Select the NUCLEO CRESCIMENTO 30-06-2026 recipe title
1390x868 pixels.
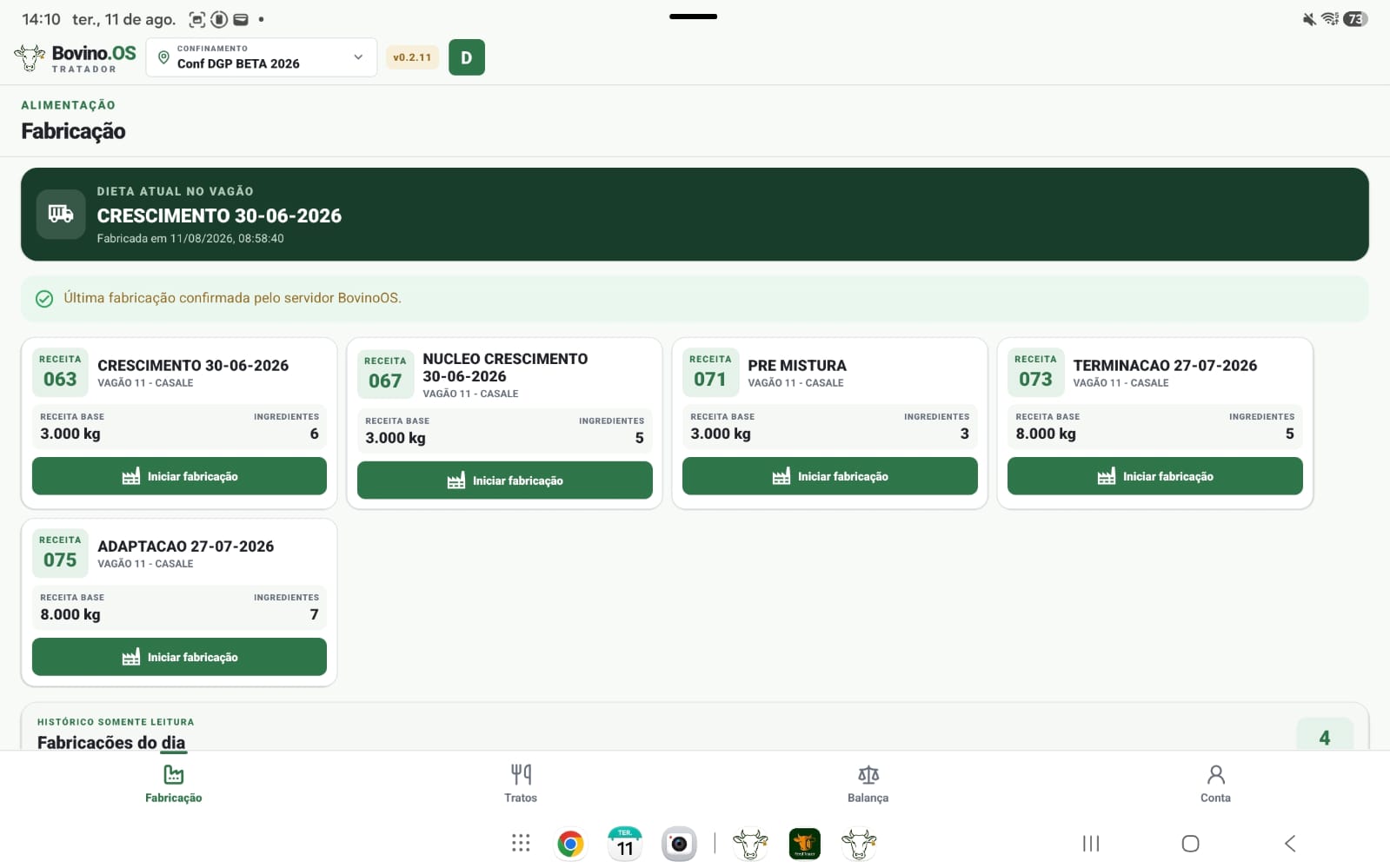click(505, 368)
